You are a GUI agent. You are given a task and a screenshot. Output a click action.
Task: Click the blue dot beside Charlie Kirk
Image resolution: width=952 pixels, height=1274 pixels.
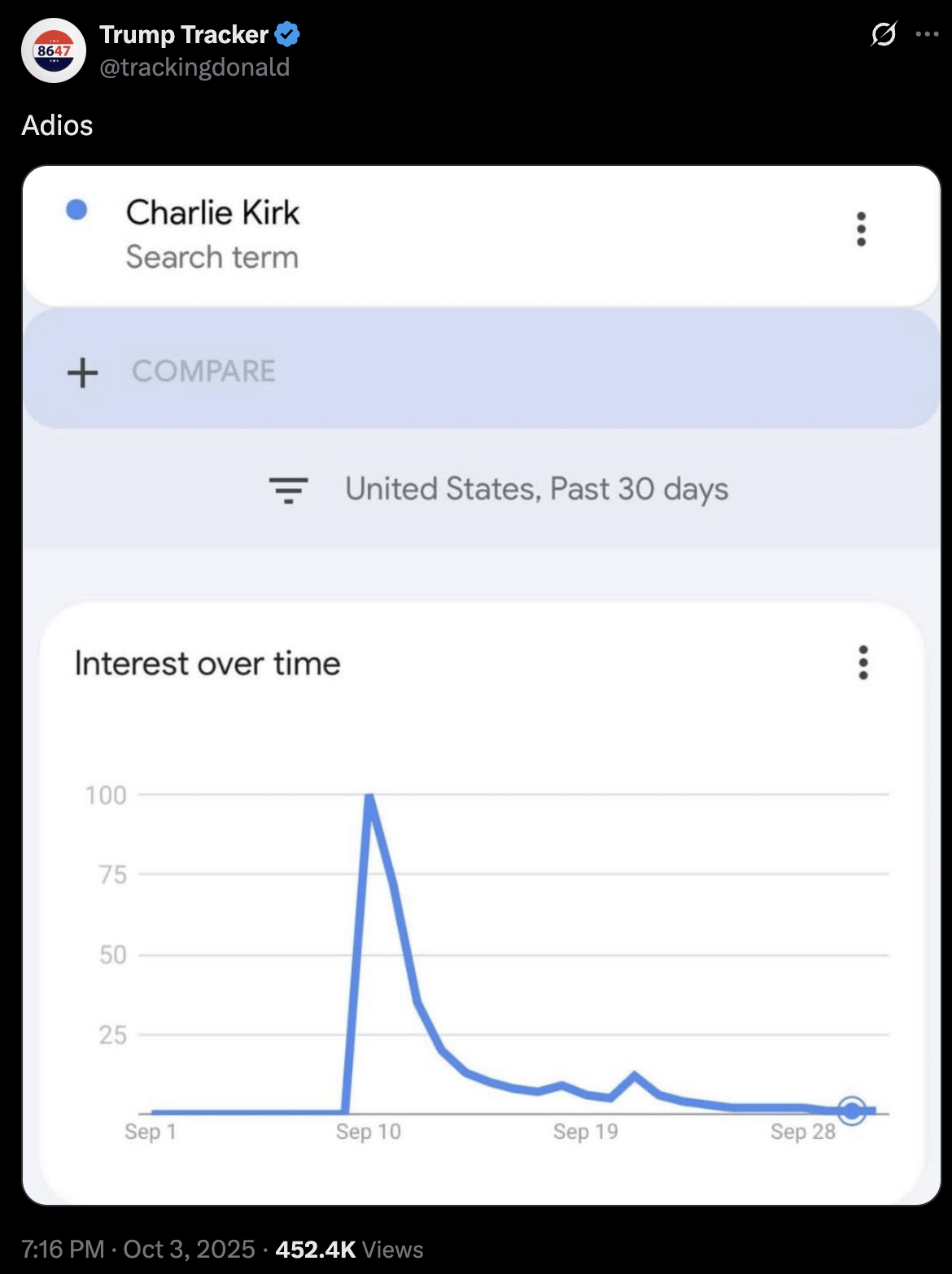click(76, 211)
